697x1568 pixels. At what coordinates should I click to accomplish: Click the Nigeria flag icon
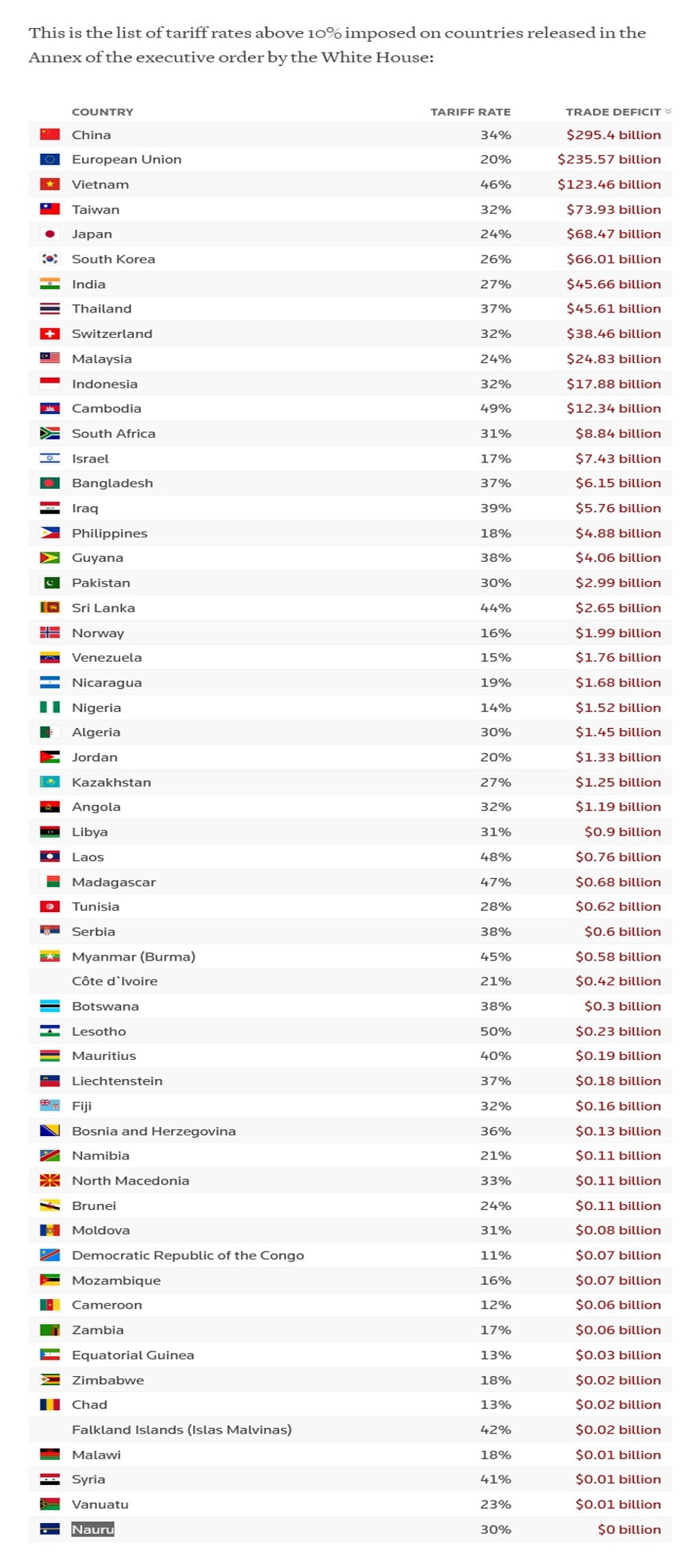tap(50, 707)
